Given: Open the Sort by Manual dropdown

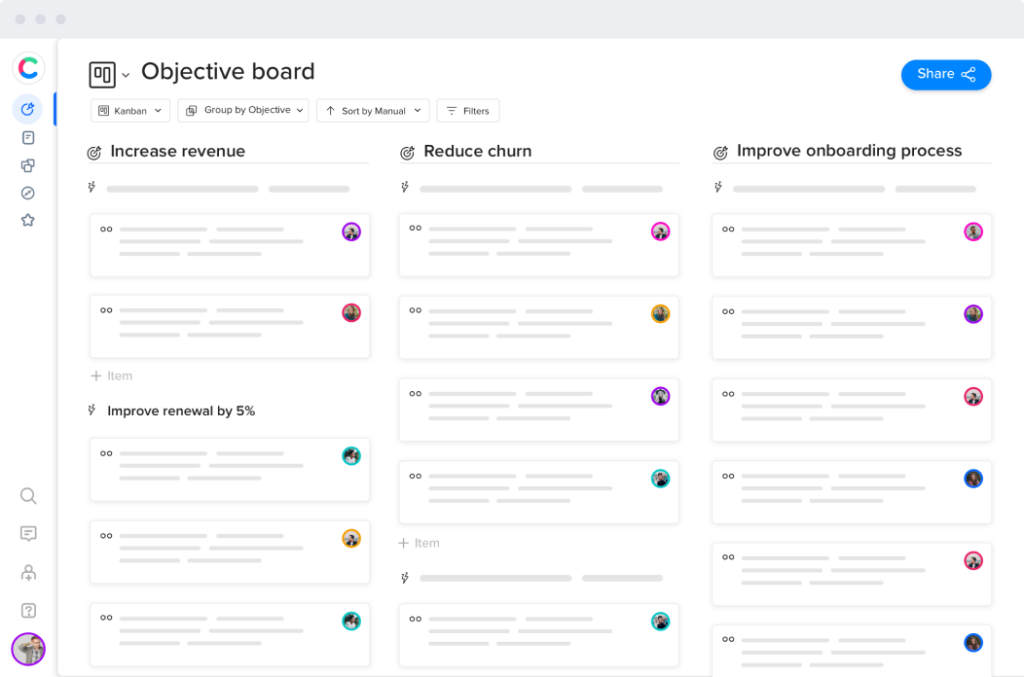Looking at the screenshot, I should pos(372,110).
